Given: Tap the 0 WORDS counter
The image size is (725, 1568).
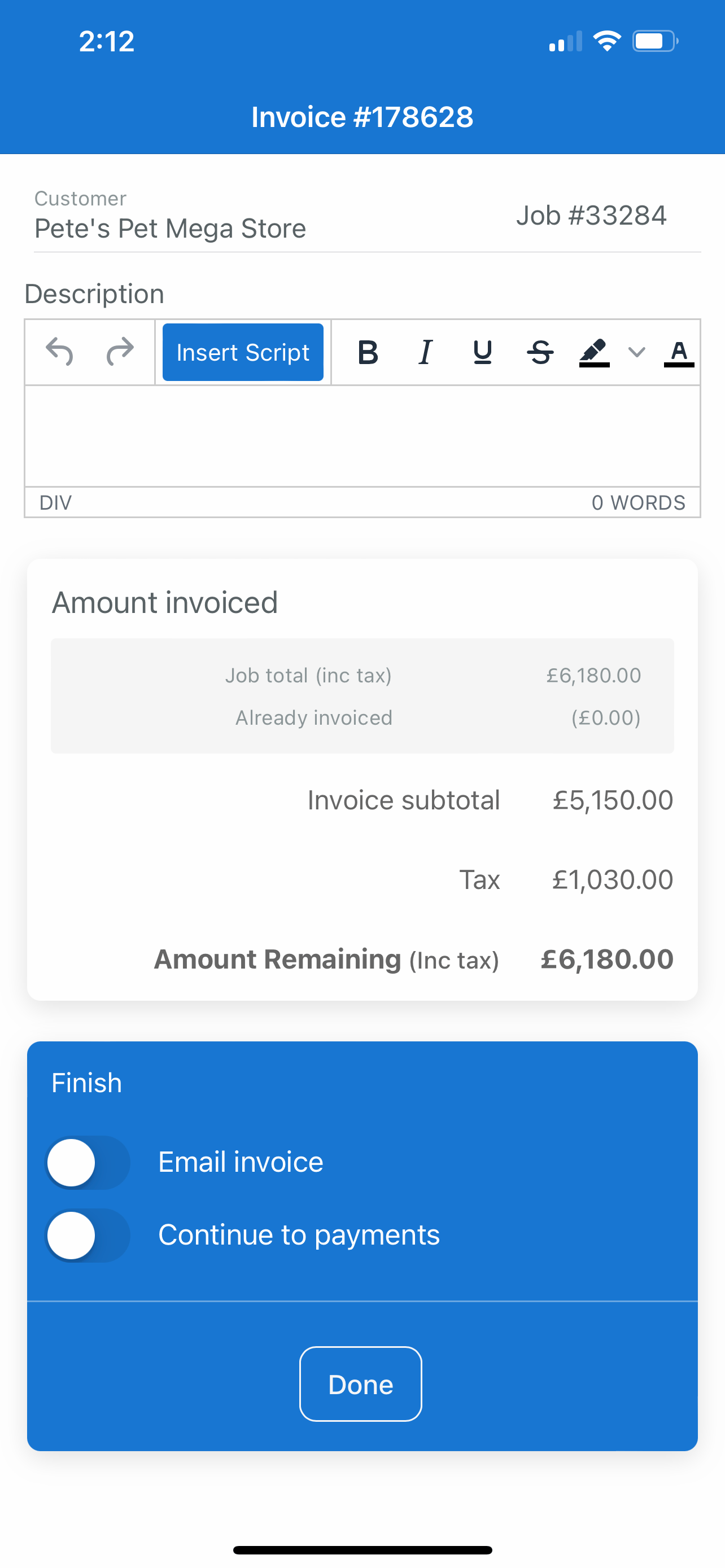Looking at the screenshot, I should 639,503.
